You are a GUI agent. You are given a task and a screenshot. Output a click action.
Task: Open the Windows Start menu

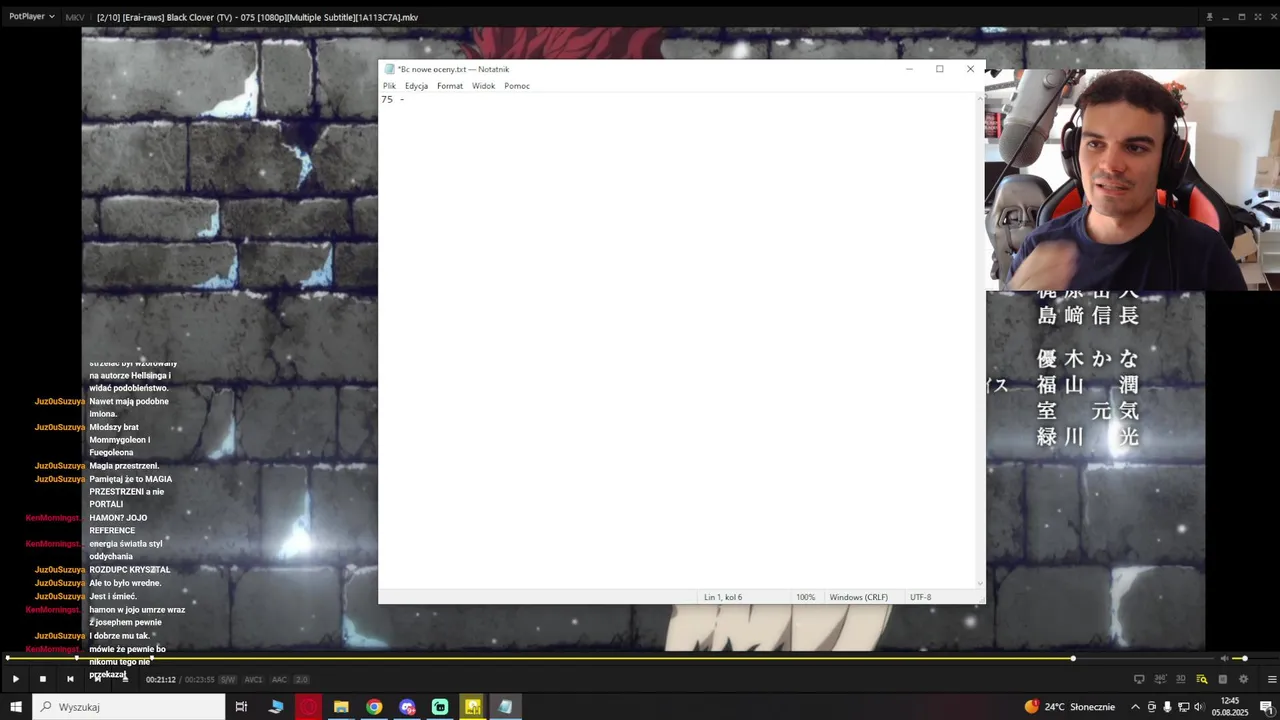[16, 707]
